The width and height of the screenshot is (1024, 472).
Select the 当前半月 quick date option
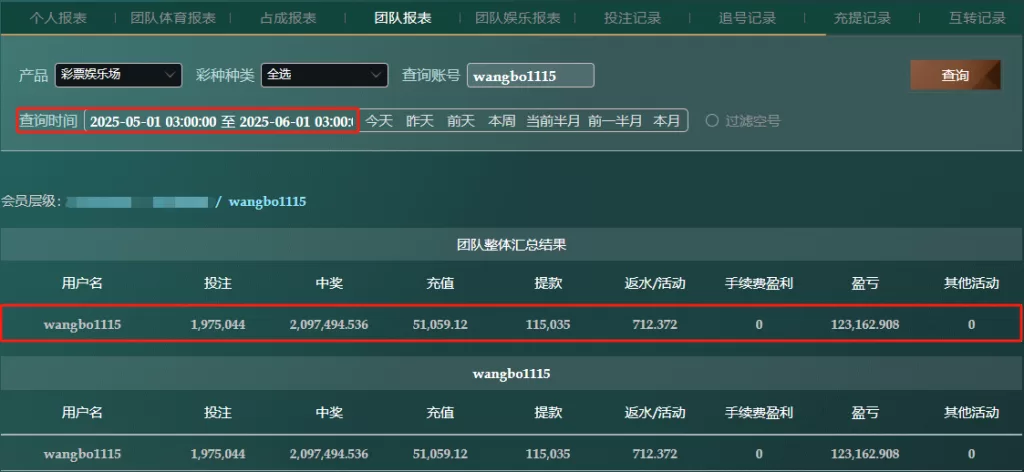coord(553,121)
